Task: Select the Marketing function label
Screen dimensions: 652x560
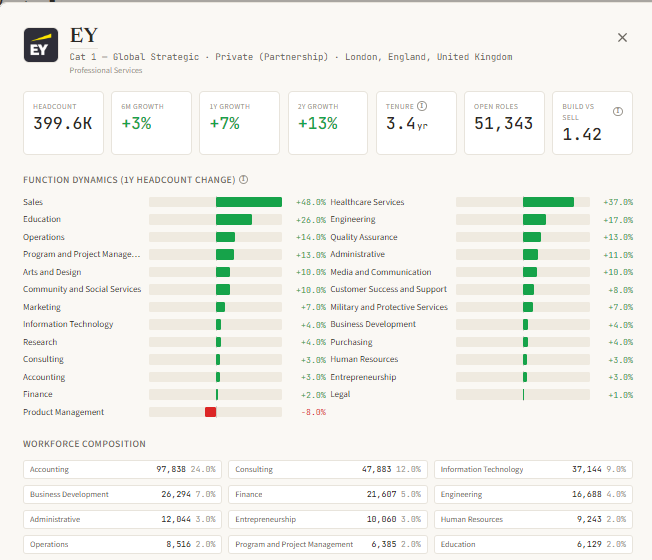Action: point(42,307)
